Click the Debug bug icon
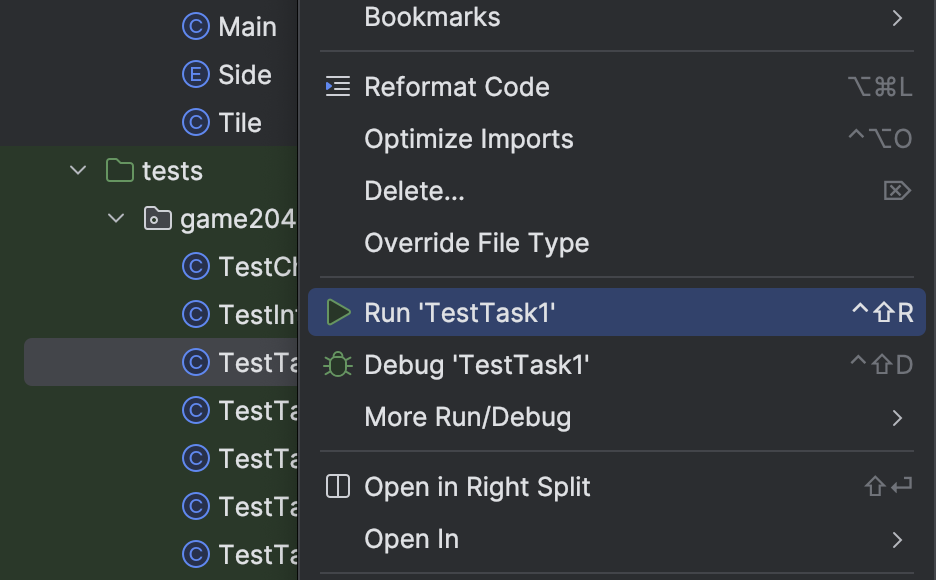 click(338, 365)
